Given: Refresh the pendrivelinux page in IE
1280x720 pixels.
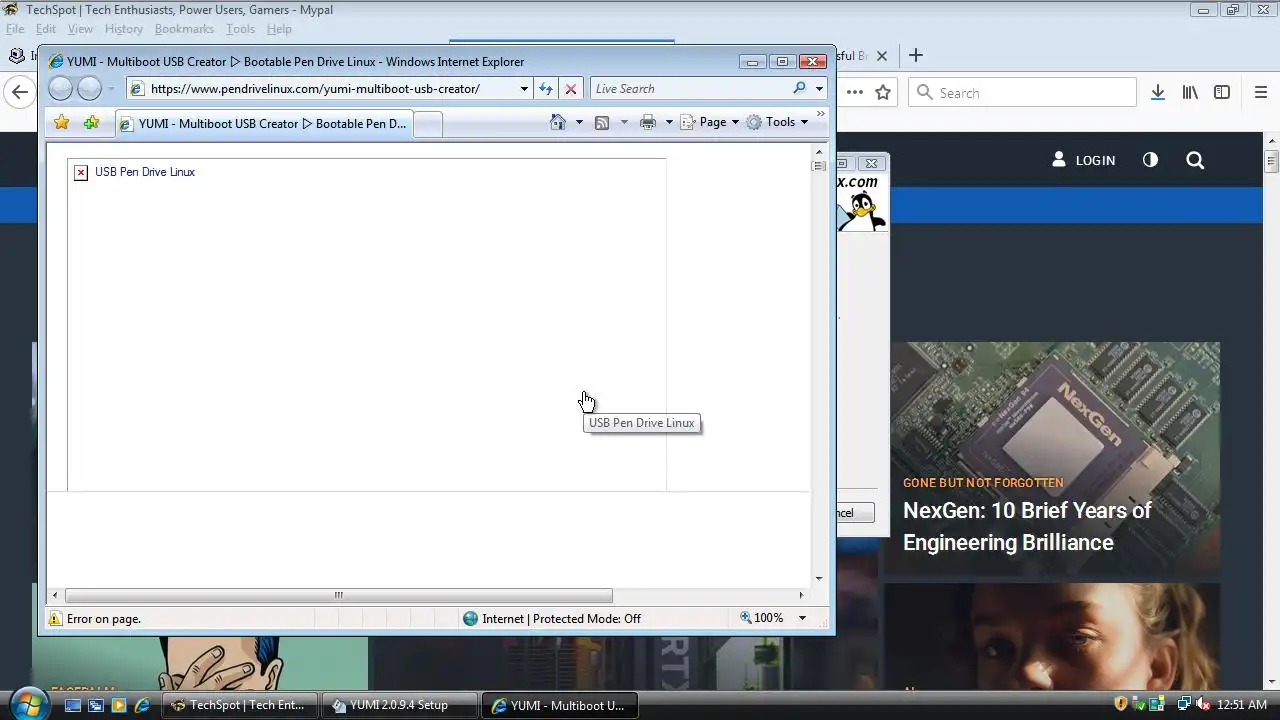Looking at the screenshot, I should pos(546,88).
